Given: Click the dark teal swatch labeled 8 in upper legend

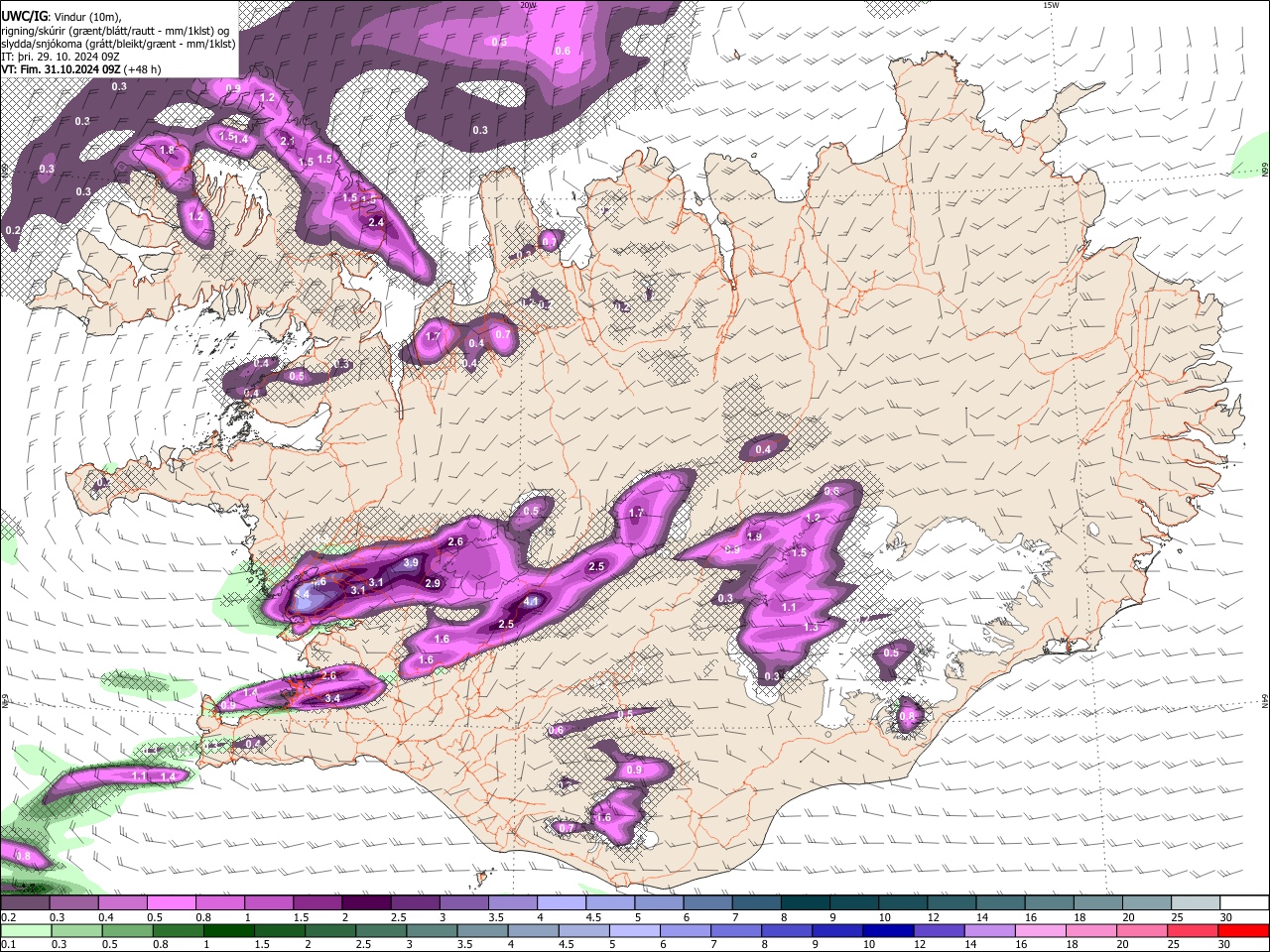Looking at the screenshot, I should click(x=805, y=902).
